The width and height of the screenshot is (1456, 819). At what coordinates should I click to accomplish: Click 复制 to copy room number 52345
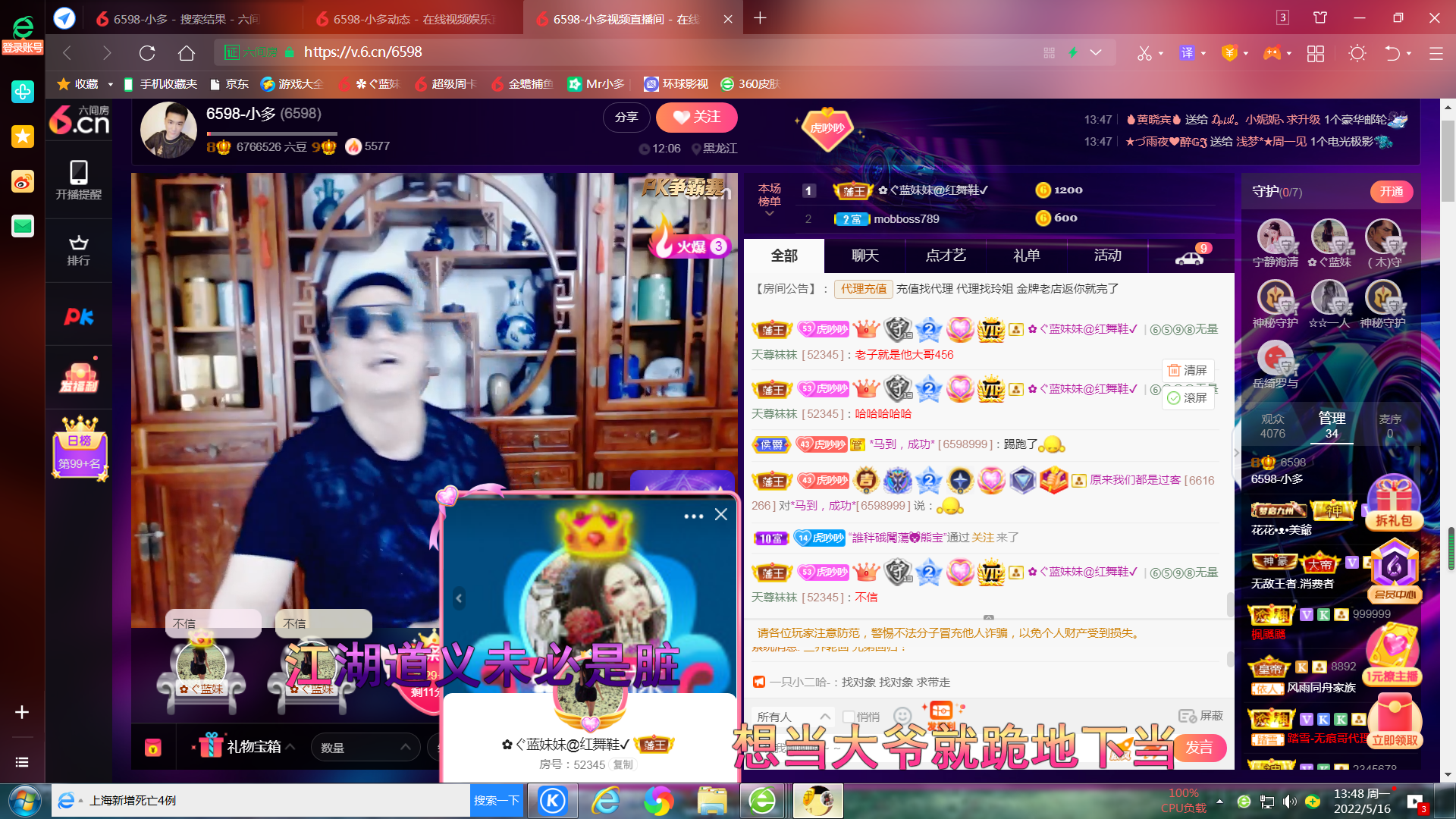(623, 764)
